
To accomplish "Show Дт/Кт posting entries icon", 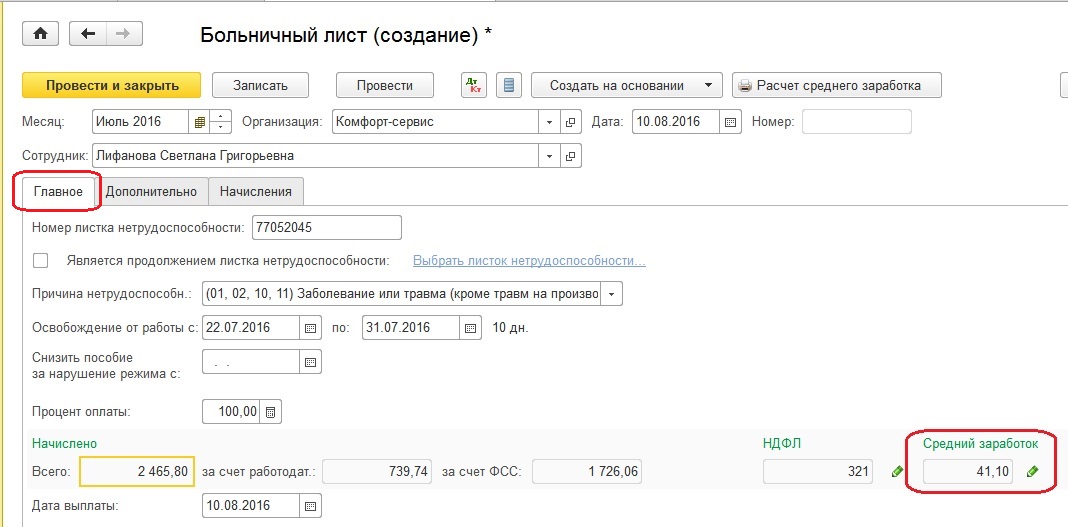I will coord(474,86).
